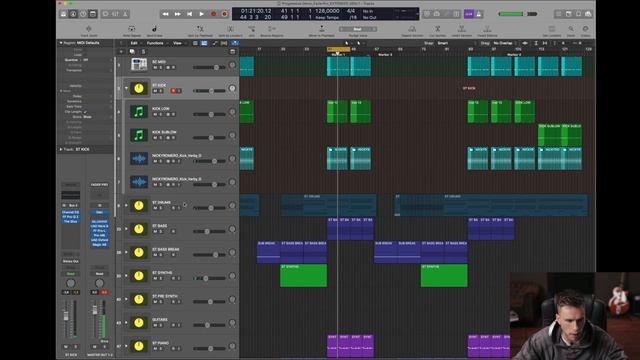Open the media Browsers button
This screenshot has height=360, width=640.
point(588,14)
